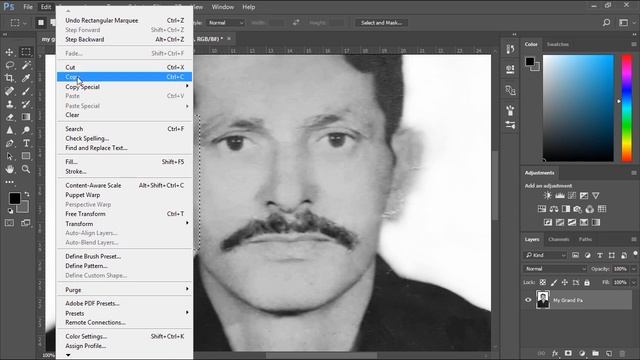
Task: Open the Kind filter dropdown
Action: tap(546, 255)
